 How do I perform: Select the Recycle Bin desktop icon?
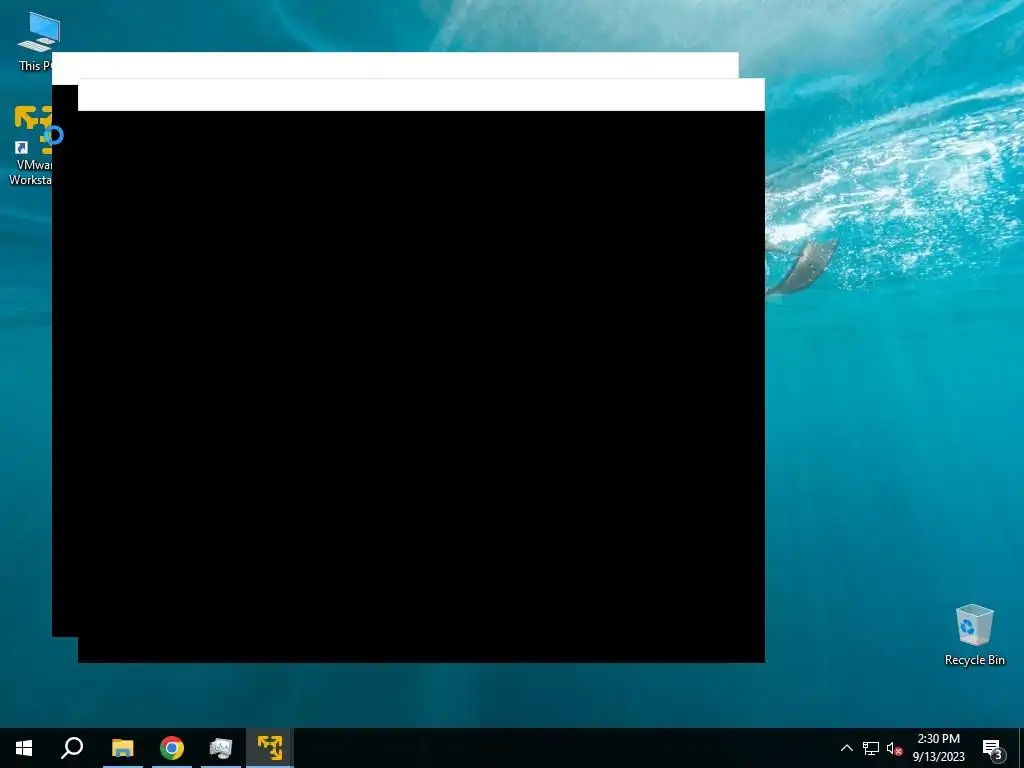974,635
